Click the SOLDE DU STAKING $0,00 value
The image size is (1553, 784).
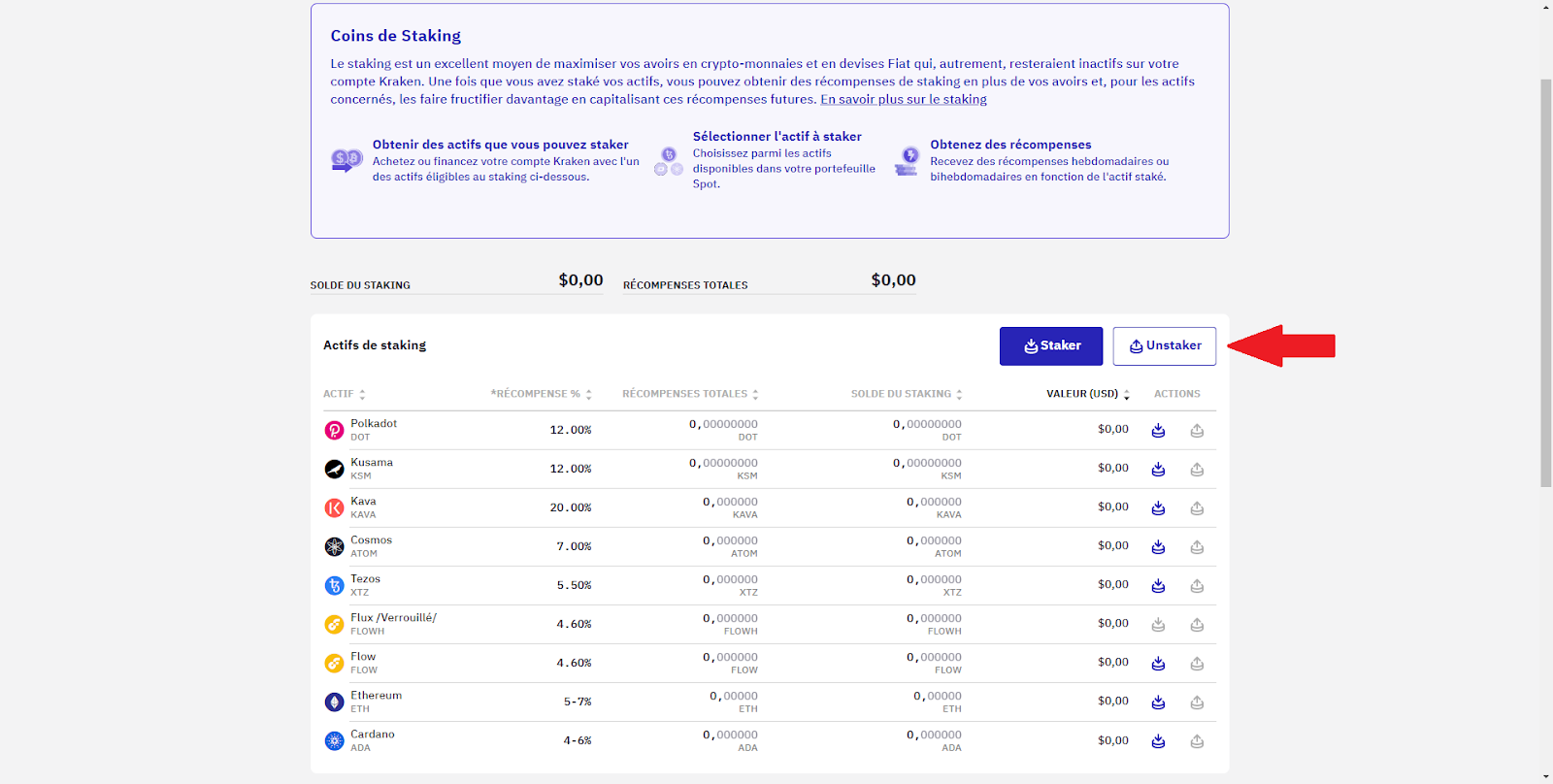point(580,280)
